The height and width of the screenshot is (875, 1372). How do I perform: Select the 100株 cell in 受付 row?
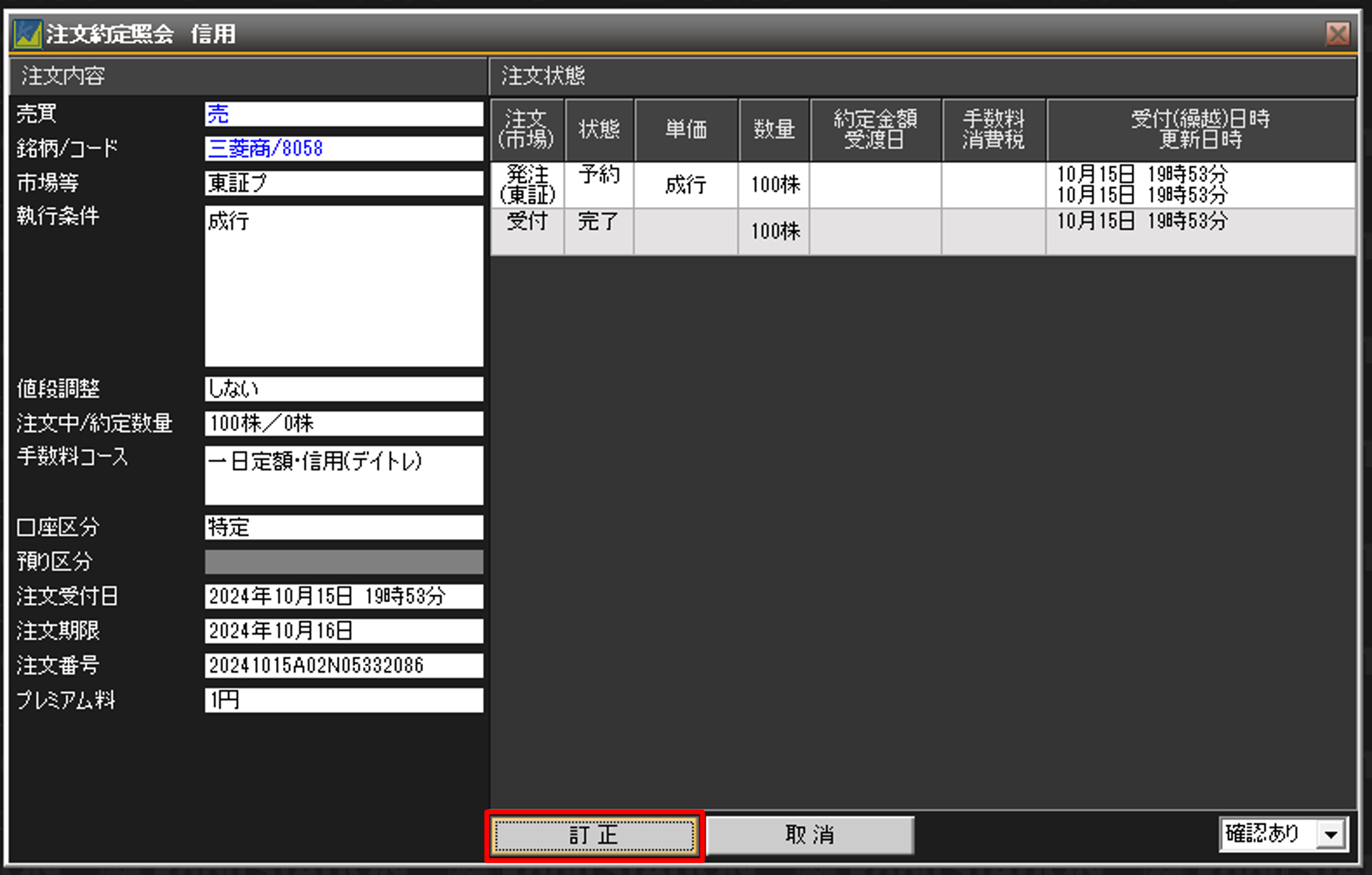774,232
